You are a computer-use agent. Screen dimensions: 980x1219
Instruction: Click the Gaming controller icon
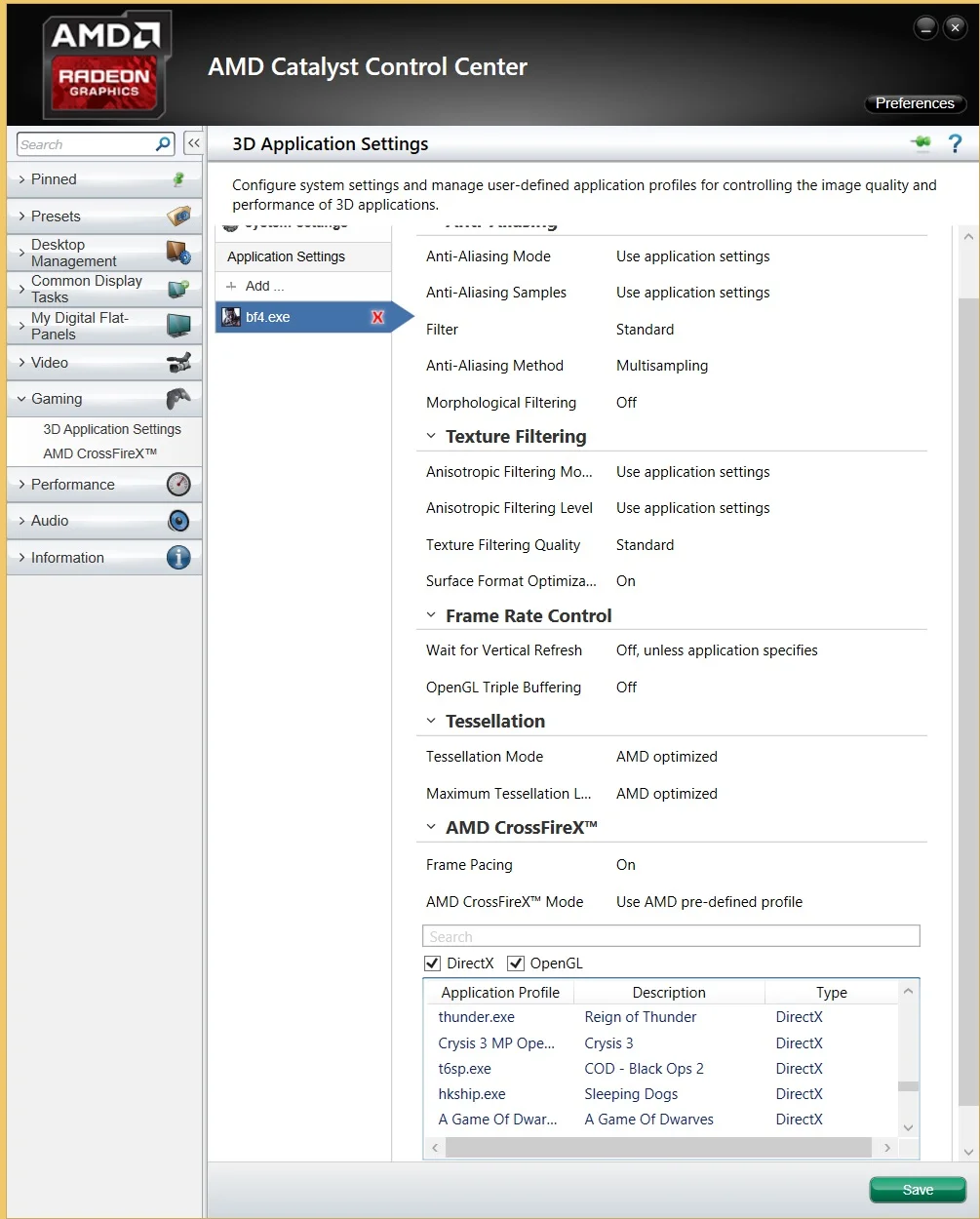(x=178, y=399)
